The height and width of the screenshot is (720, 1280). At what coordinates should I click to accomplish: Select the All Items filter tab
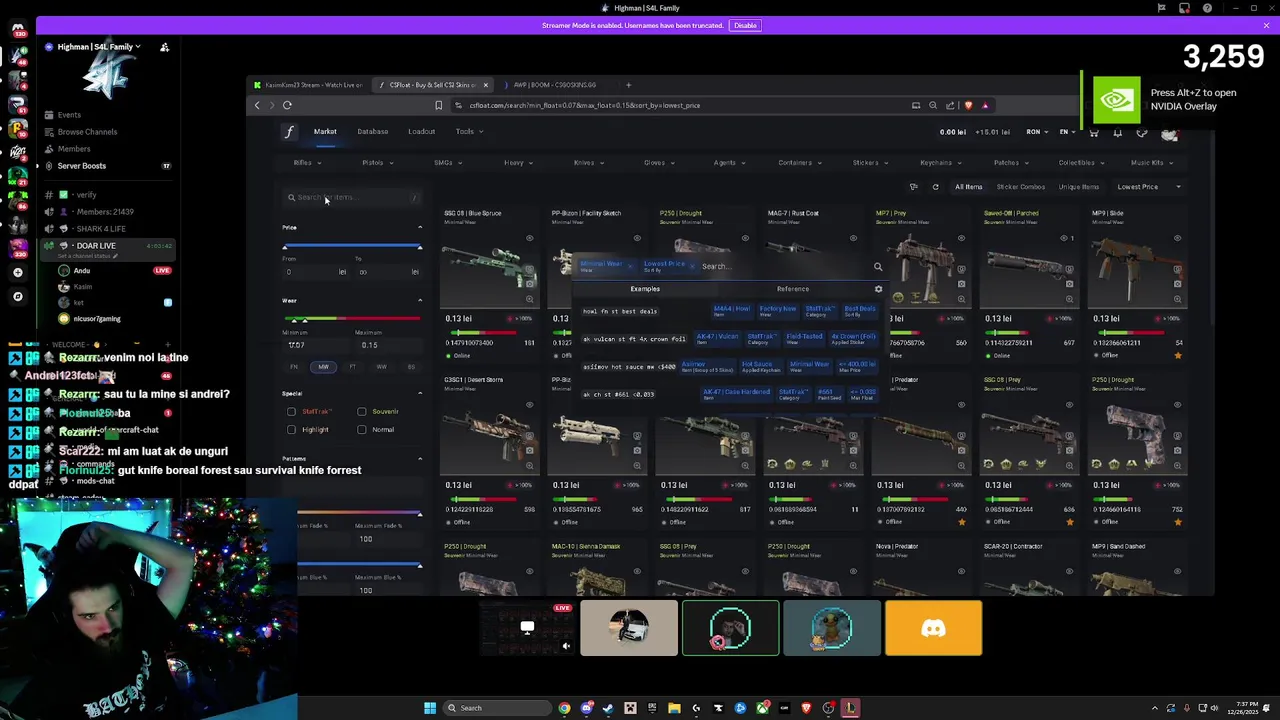point(968,187)
